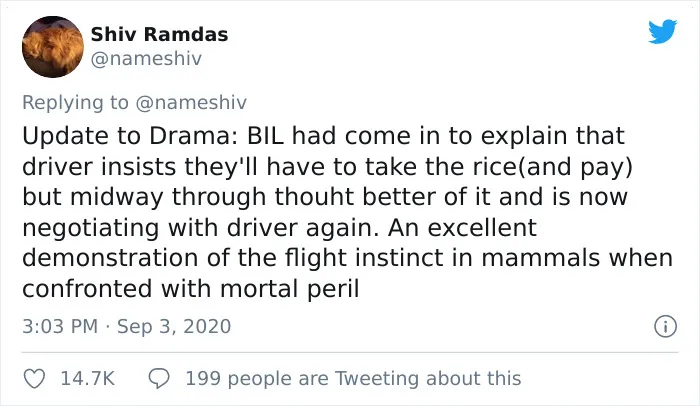Click the 'Replying to' label

point(75,103)
